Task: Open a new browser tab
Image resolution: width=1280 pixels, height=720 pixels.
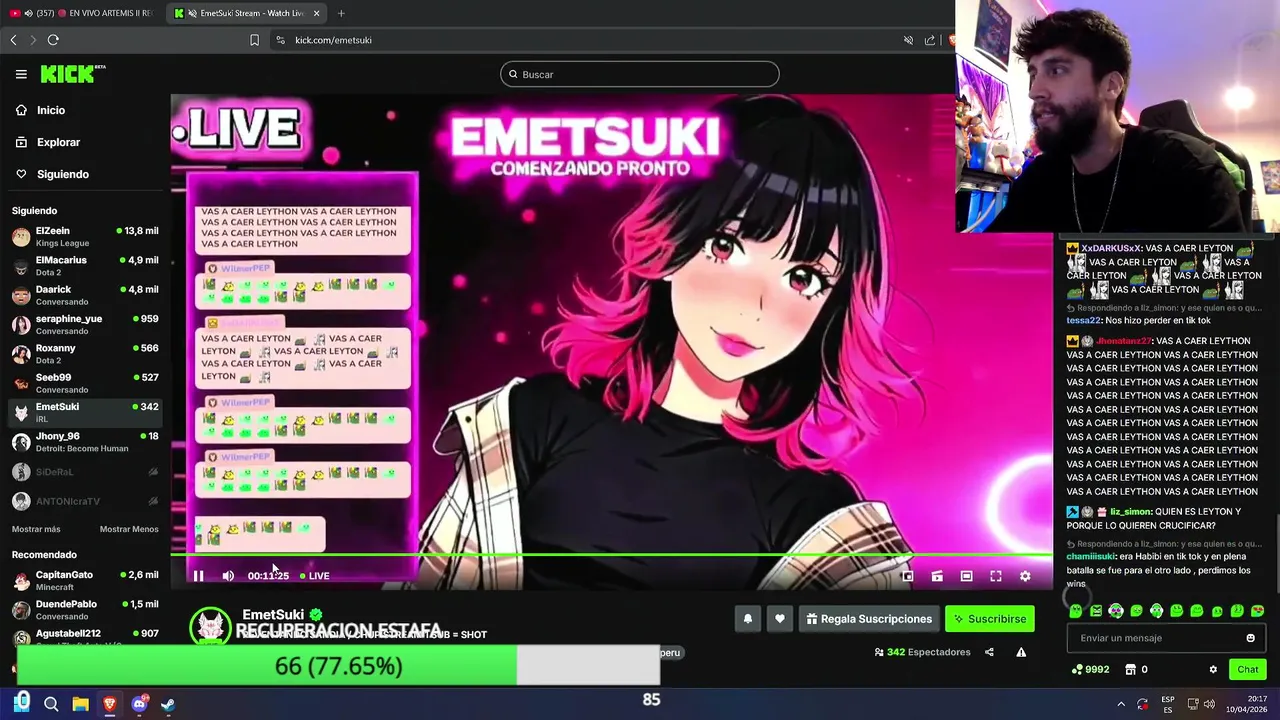Action: tap(341, 13)
